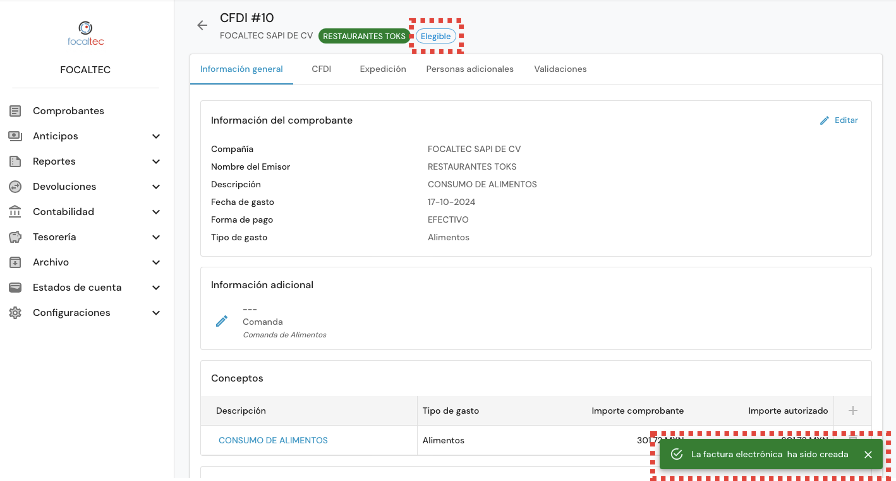Click the Archivo box icon

pos(15,262)
